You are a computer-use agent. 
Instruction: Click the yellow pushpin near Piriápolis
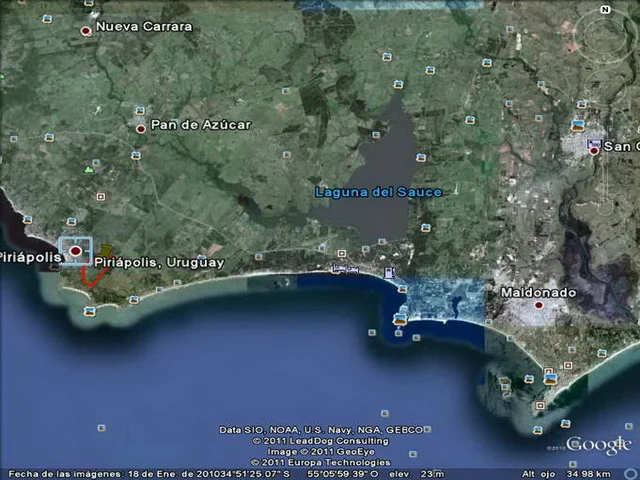(x=106, y=251)
